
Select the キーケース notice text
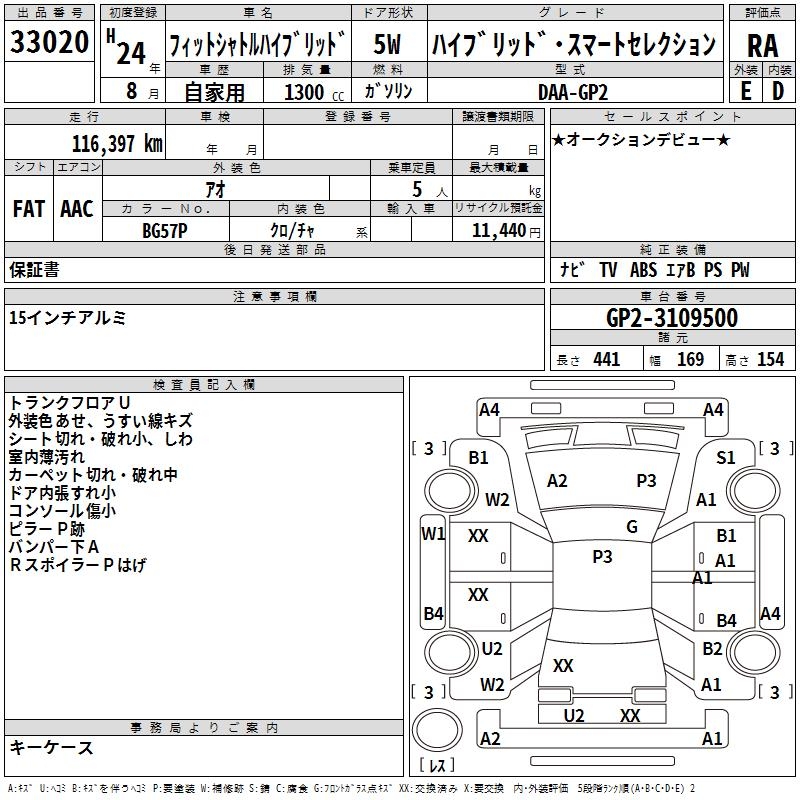click(x=52, y=748)
